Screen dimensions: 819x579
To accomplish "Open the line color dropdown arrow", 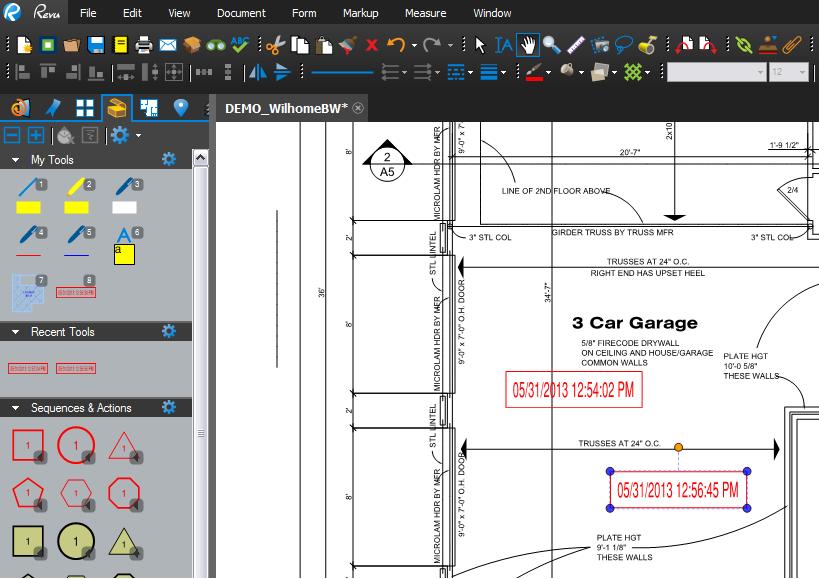I will click(x=548, y=72).
